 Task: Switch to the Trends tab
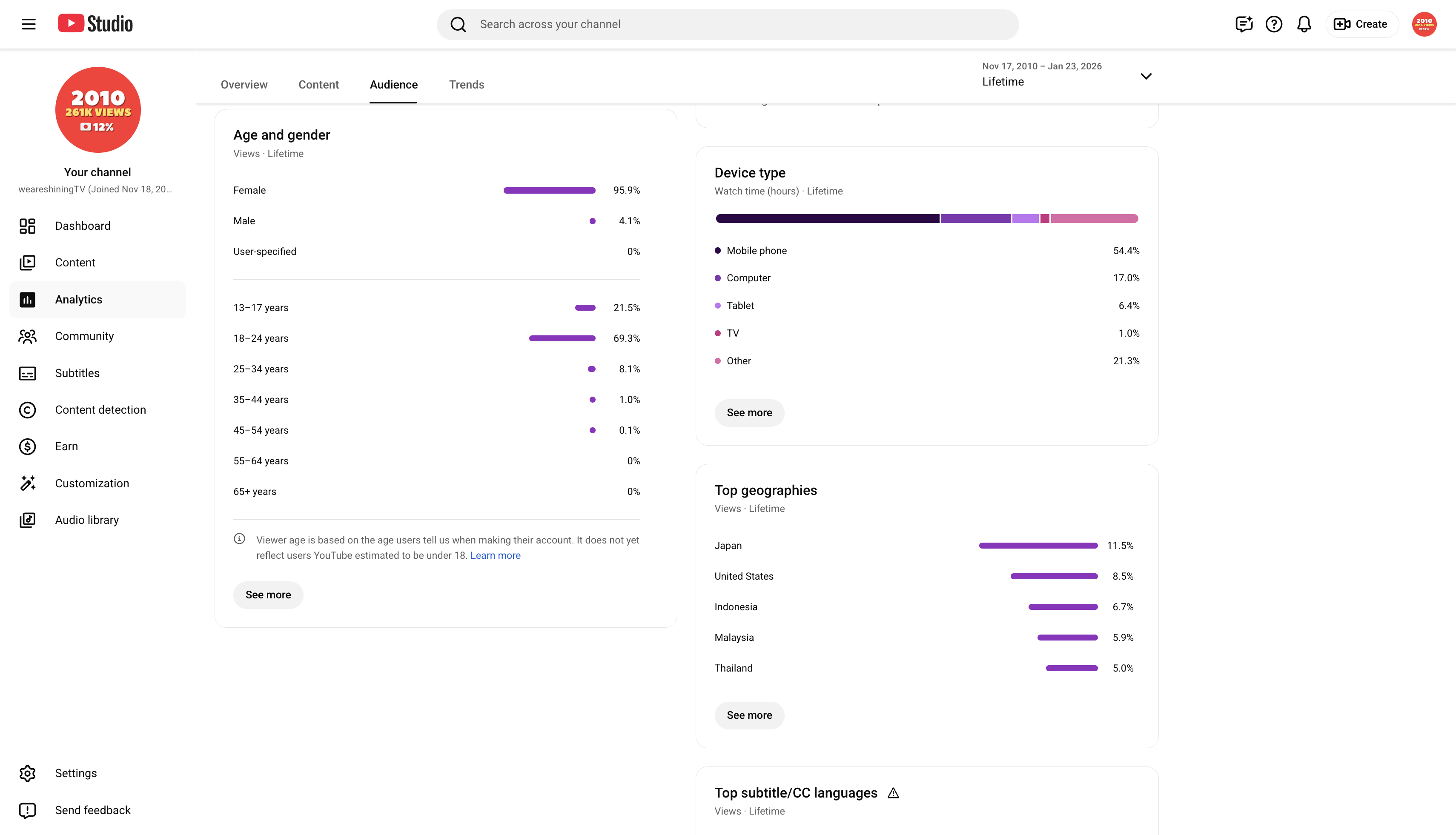click(x=467, y=85)
